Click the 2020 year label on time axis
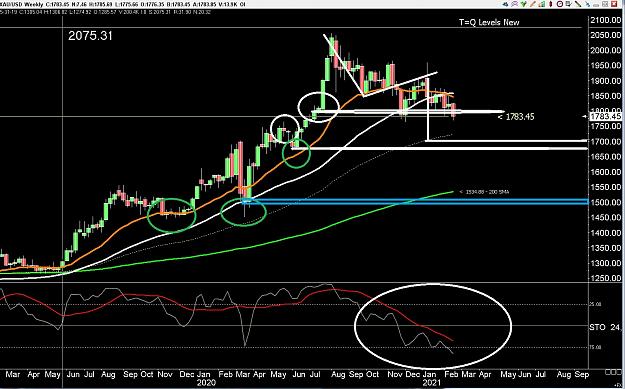Viewport: 625px width, 389px height. click(206, 383)
